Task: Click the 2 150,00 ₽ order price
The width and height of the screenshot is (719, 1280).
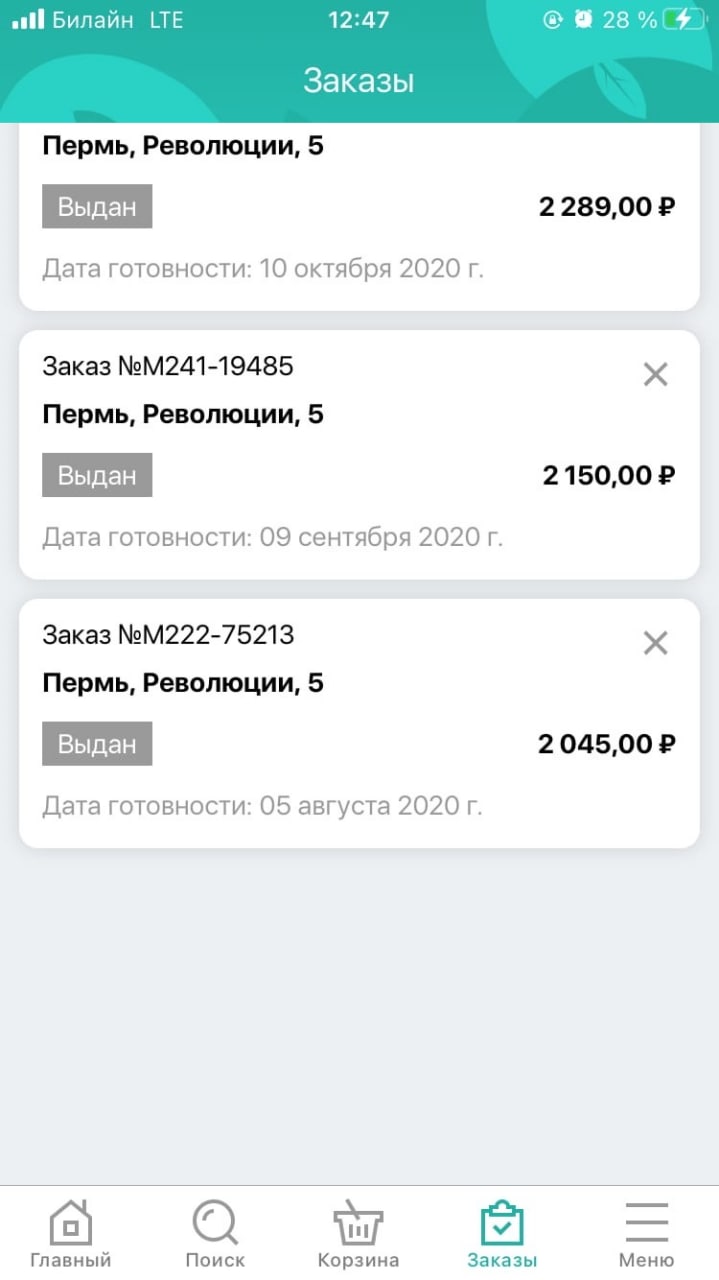Action: click(608, 475)
